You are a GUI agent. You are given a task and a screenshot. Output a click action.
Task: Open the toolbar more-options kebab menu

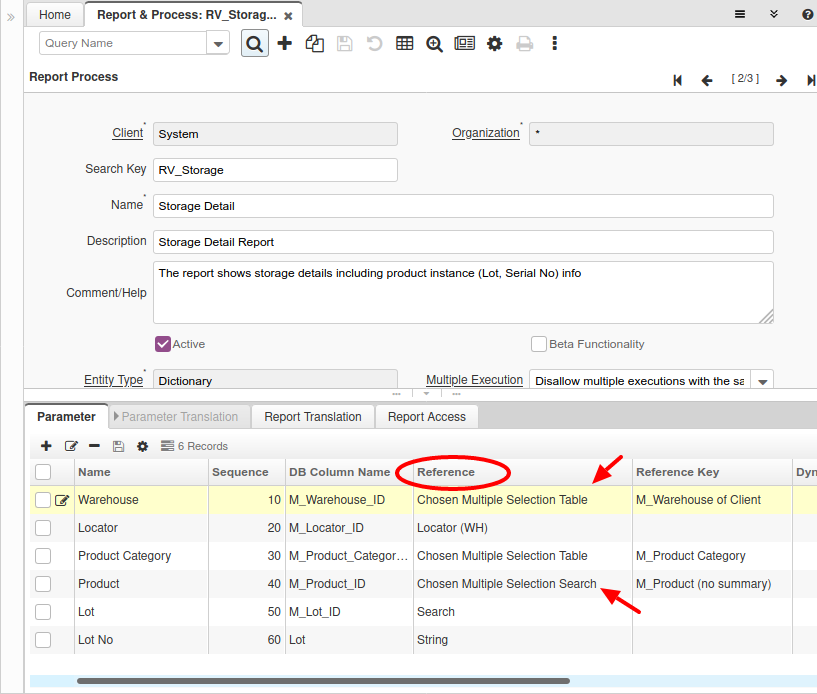click(554, 43)
